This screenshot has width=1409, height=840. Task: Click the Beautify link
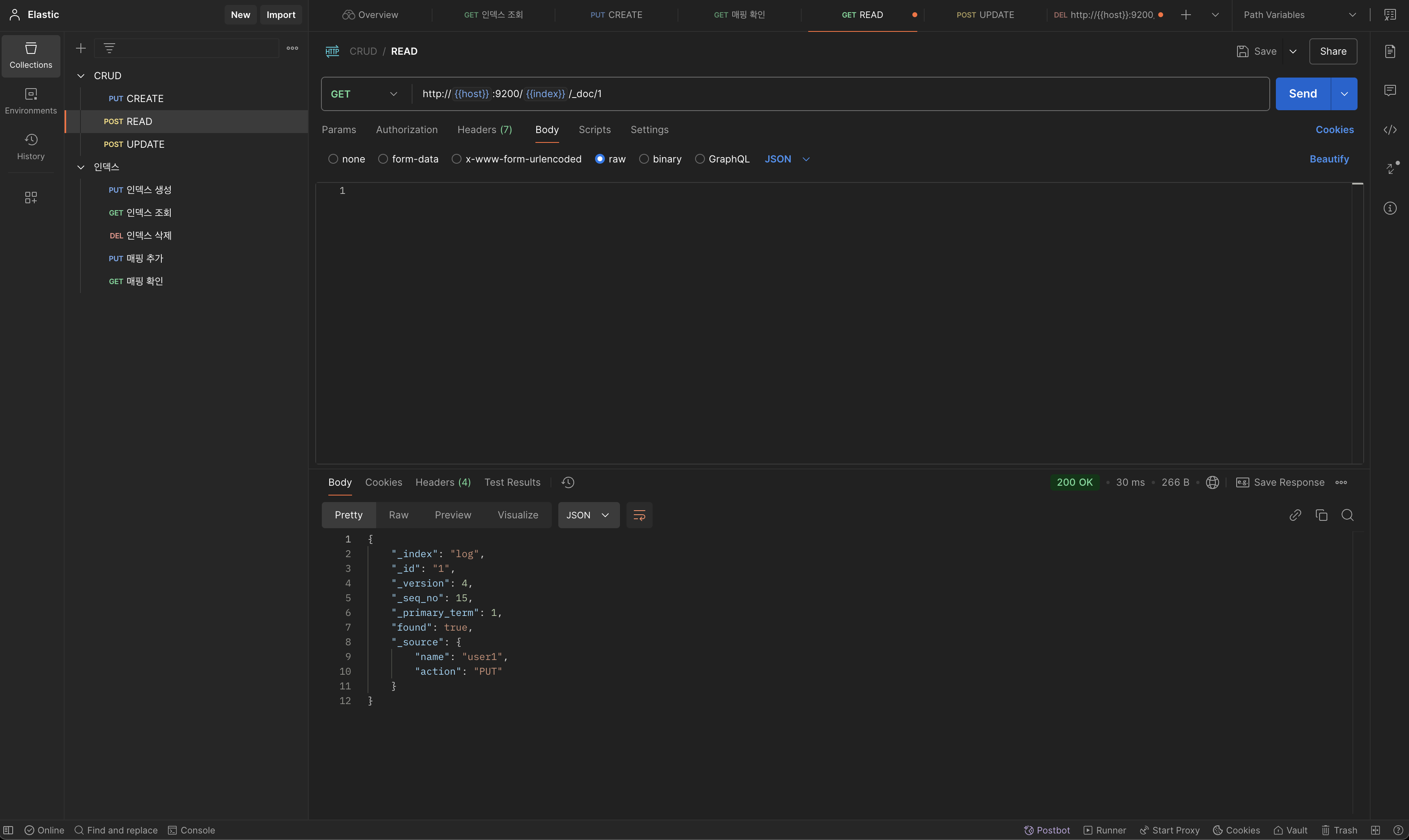(1329, 159)
